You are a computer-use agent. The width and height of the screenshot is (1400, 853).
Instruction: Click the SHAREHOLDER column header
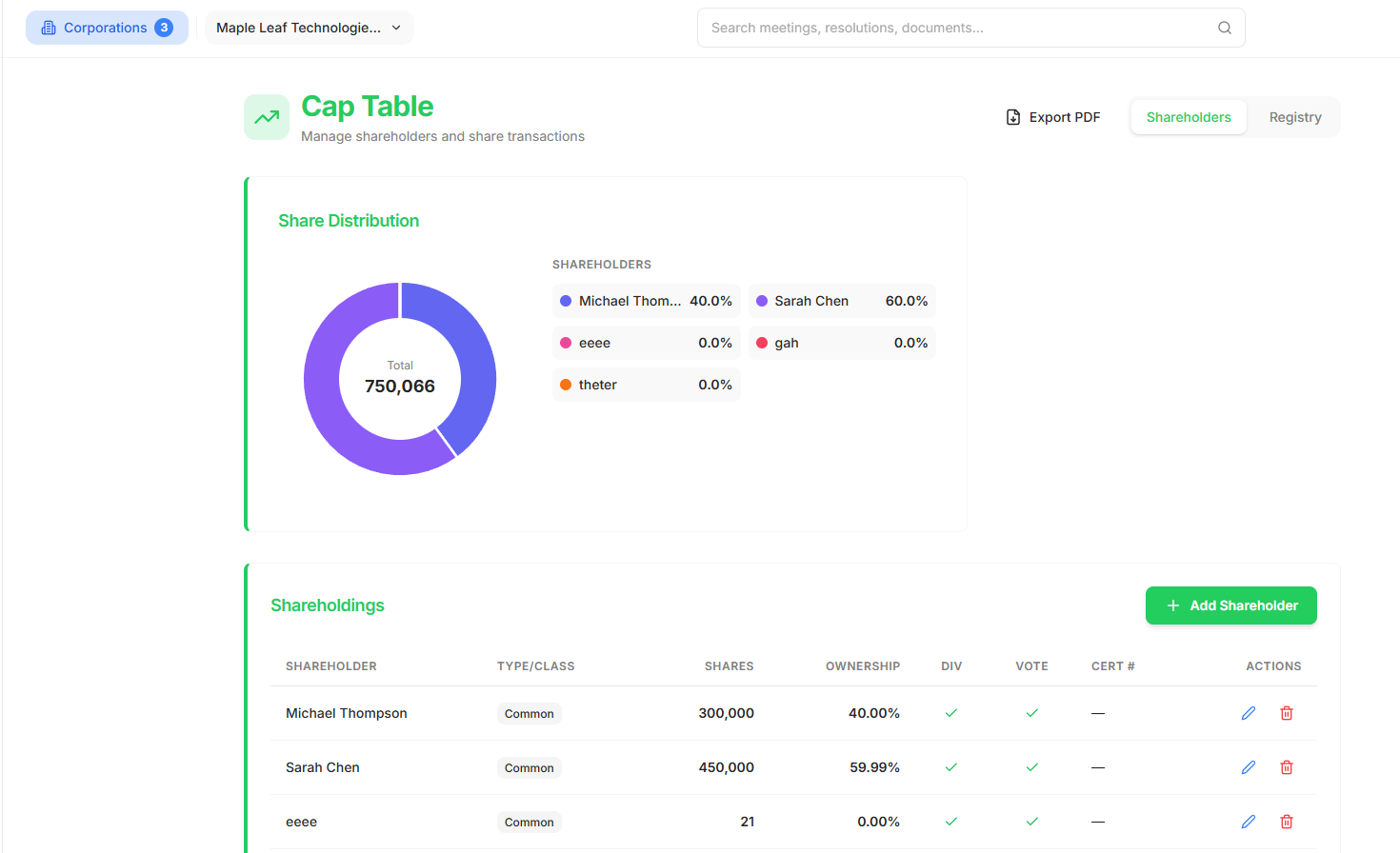pos(331,666)
